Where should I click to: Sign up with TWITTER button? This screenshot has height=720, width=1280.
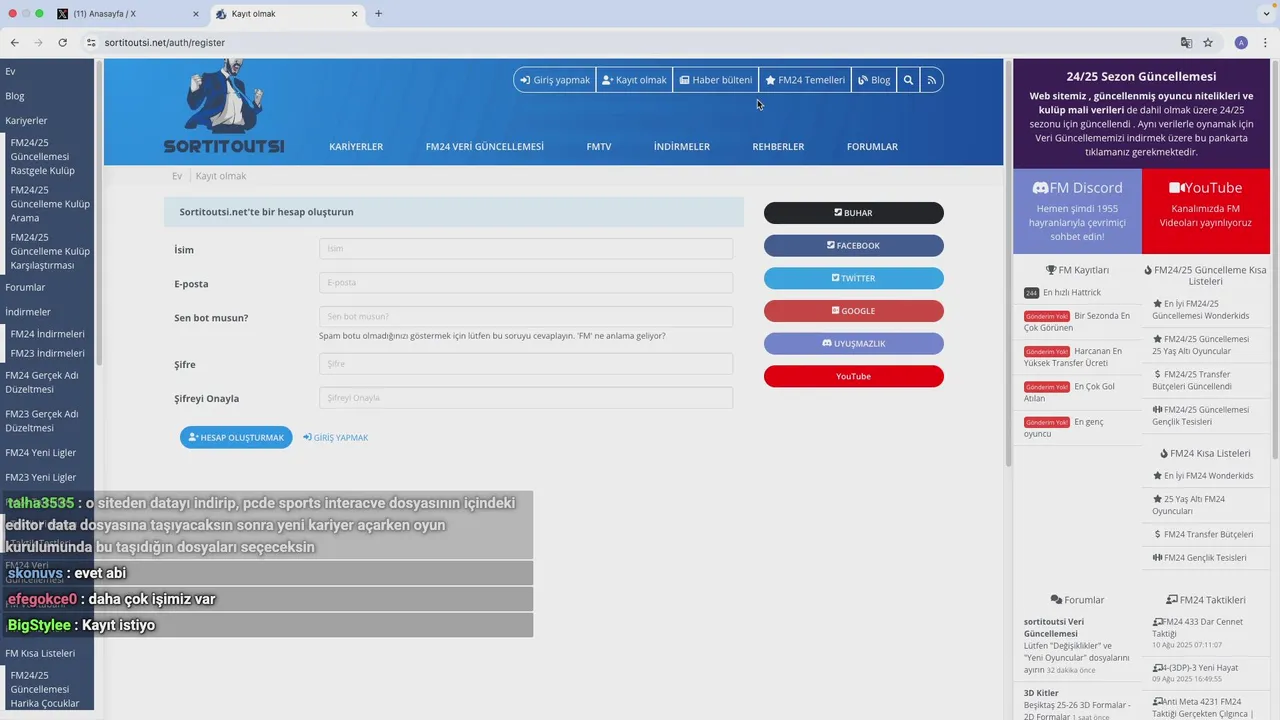pos(854,278)
